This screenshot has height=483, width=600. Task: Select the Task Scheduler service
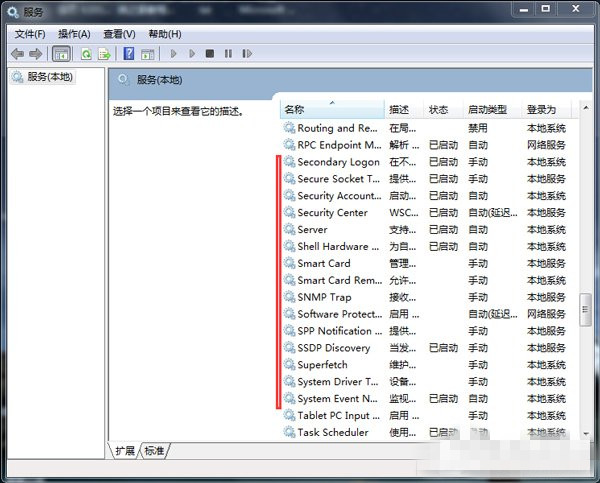(x=425, y=432)
